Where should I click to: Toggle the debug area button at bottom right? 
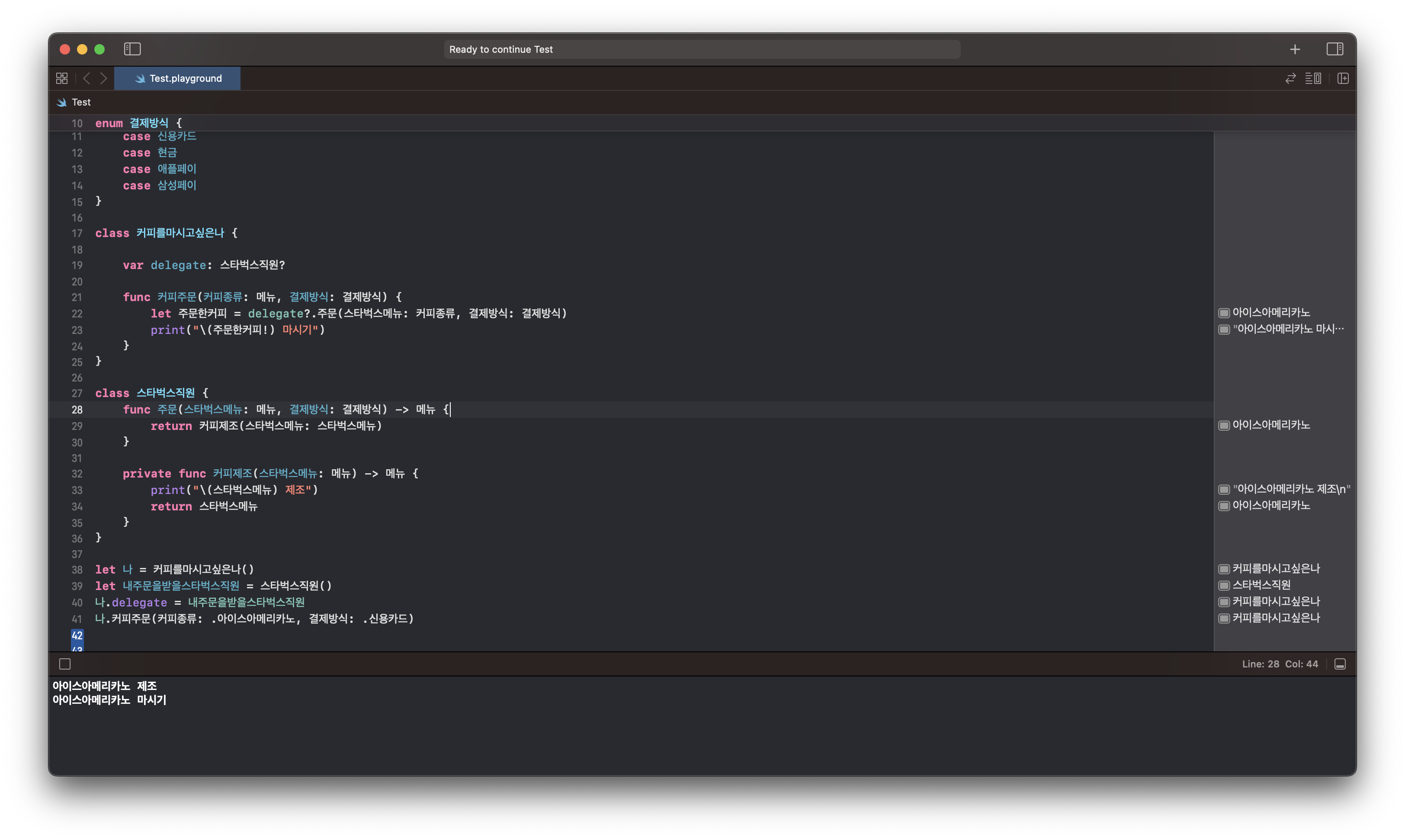(1339, 664)
